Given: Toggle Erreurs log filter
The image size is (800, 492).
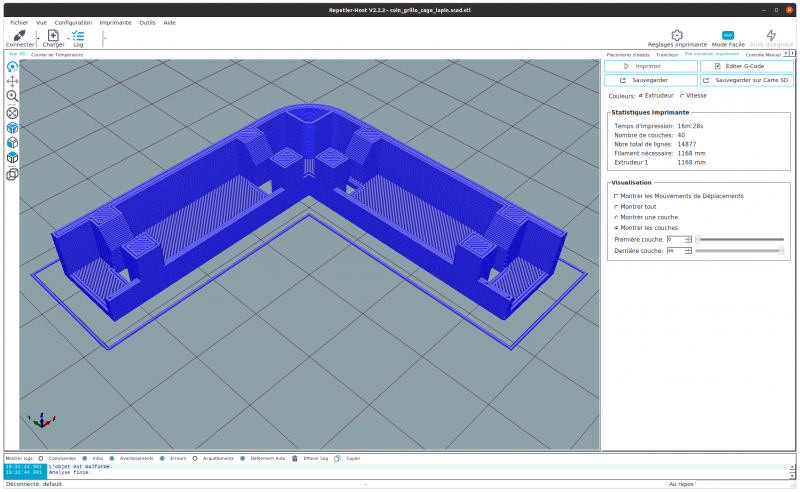Looking at the screenshot, I should [162, 458].
